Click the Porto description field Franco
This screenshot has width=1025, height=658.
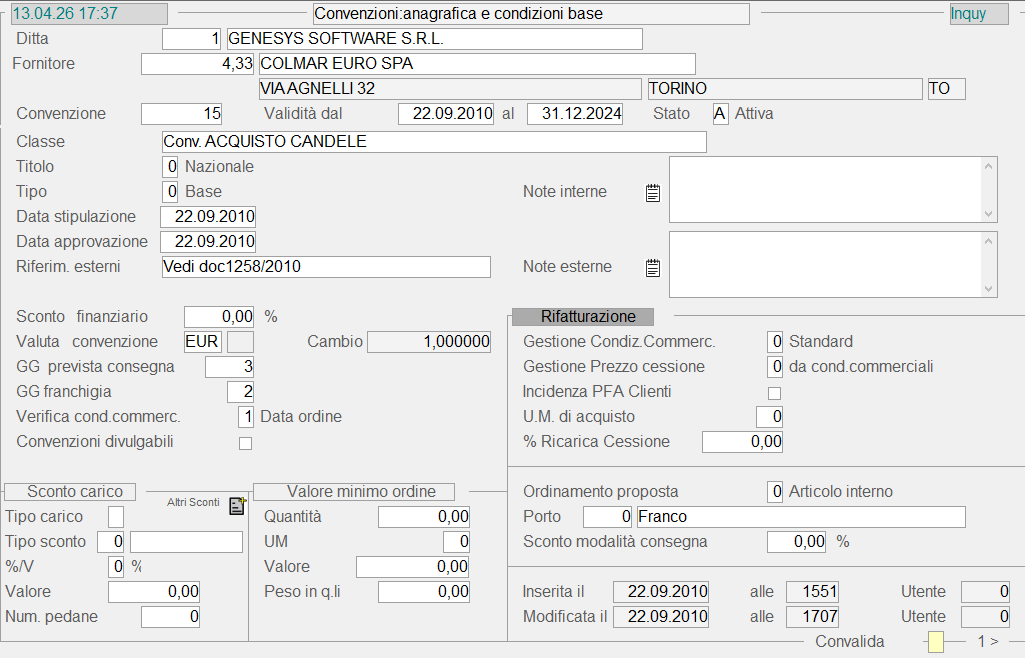800,517
